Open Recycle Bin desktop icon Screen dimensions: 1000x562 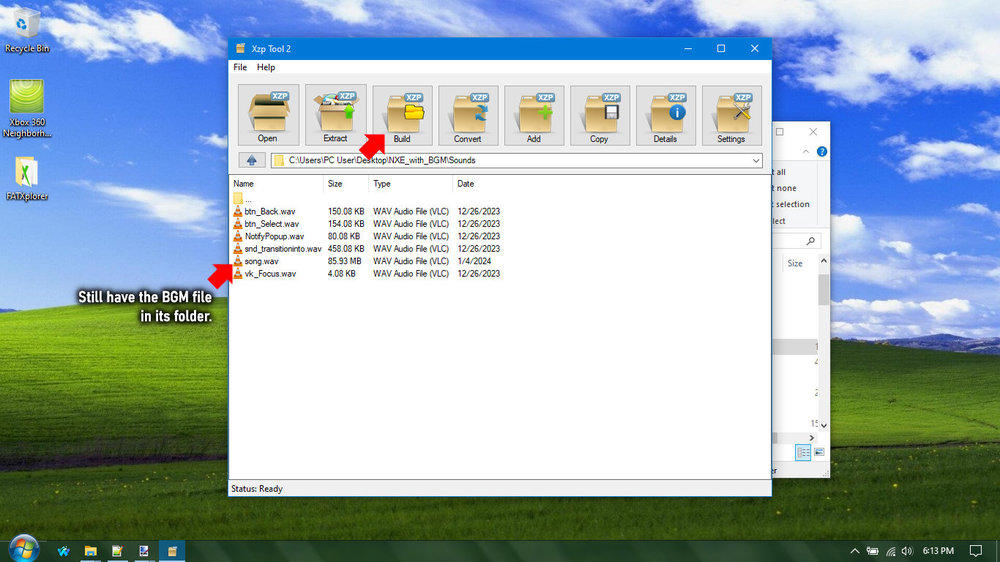click(27, 31)
